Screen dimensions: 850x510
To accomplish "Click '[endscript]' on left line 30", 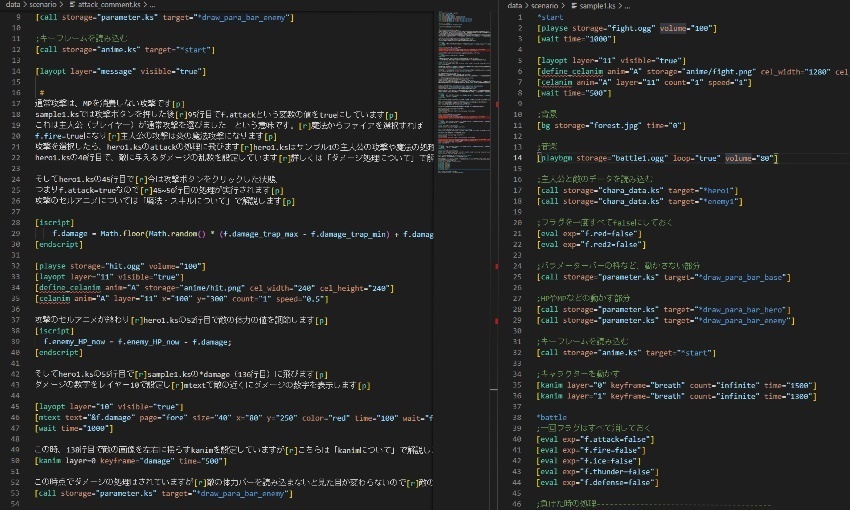I will coord(59,244).
